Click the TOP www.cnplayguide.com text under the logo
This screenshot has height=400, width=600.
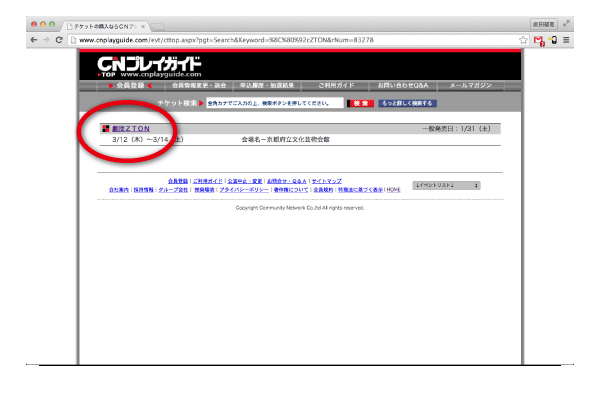pos(150,74)
